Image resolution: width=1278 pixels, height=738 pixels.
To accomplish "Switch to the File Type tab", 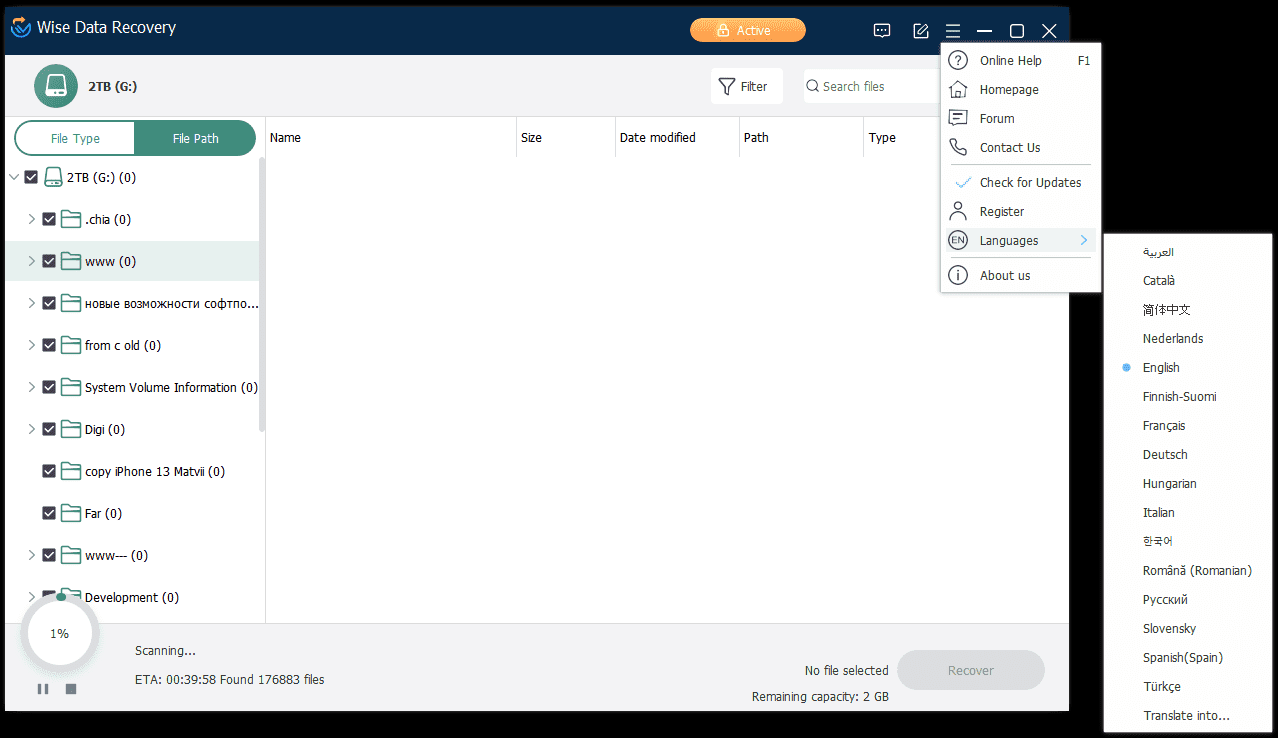I will (x=75, y=138).
